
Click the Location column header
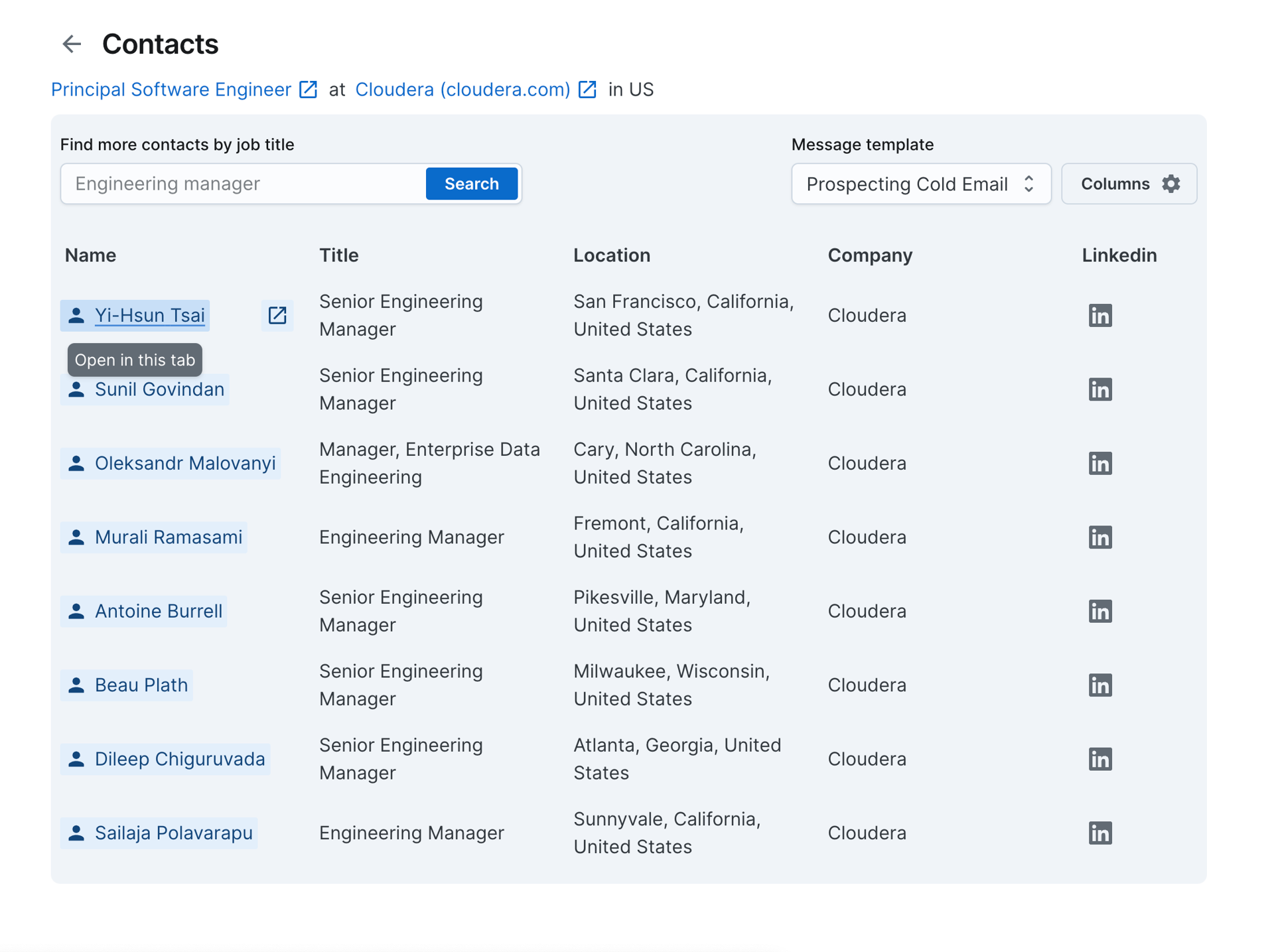tap(612, 255)
